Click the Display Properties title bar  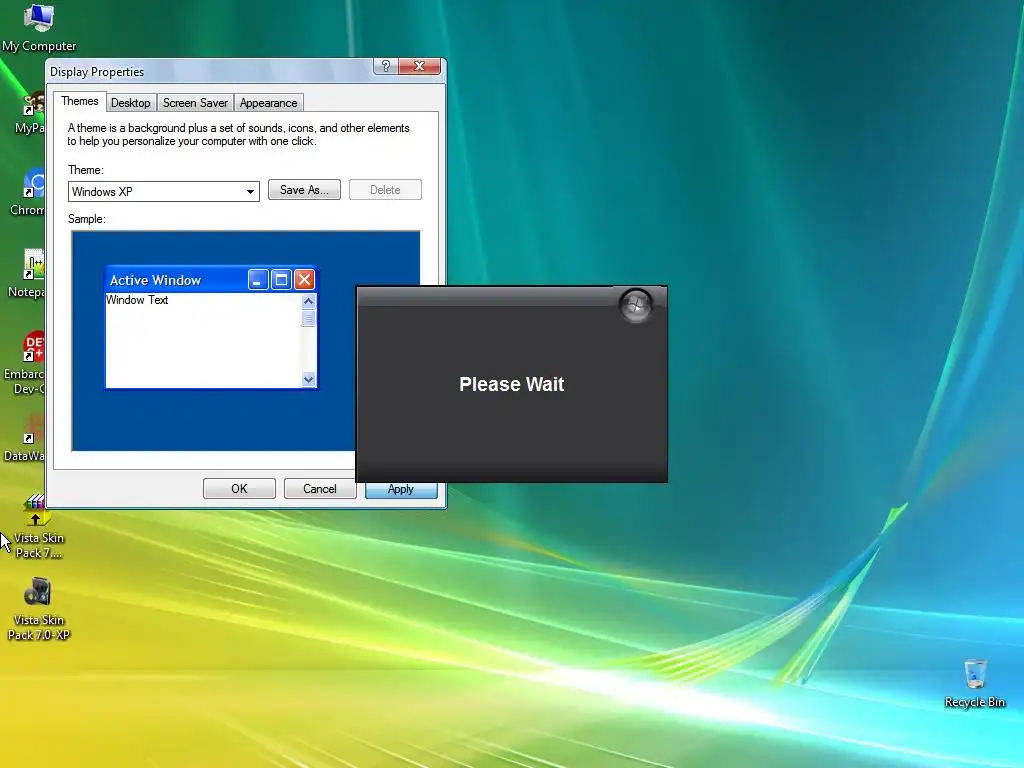(x=209, y=71)
